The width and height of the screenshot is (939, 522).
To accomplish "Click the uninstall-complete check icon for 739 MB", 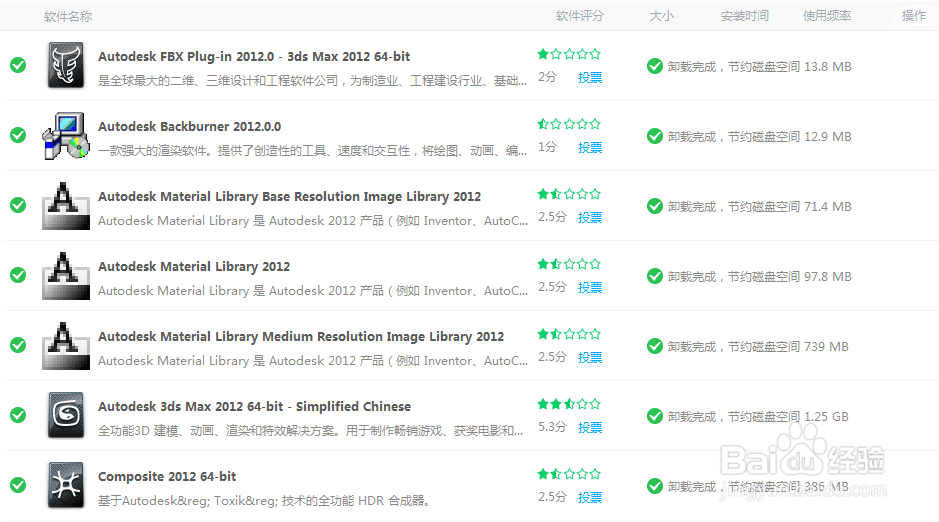I will pos(655,347).
